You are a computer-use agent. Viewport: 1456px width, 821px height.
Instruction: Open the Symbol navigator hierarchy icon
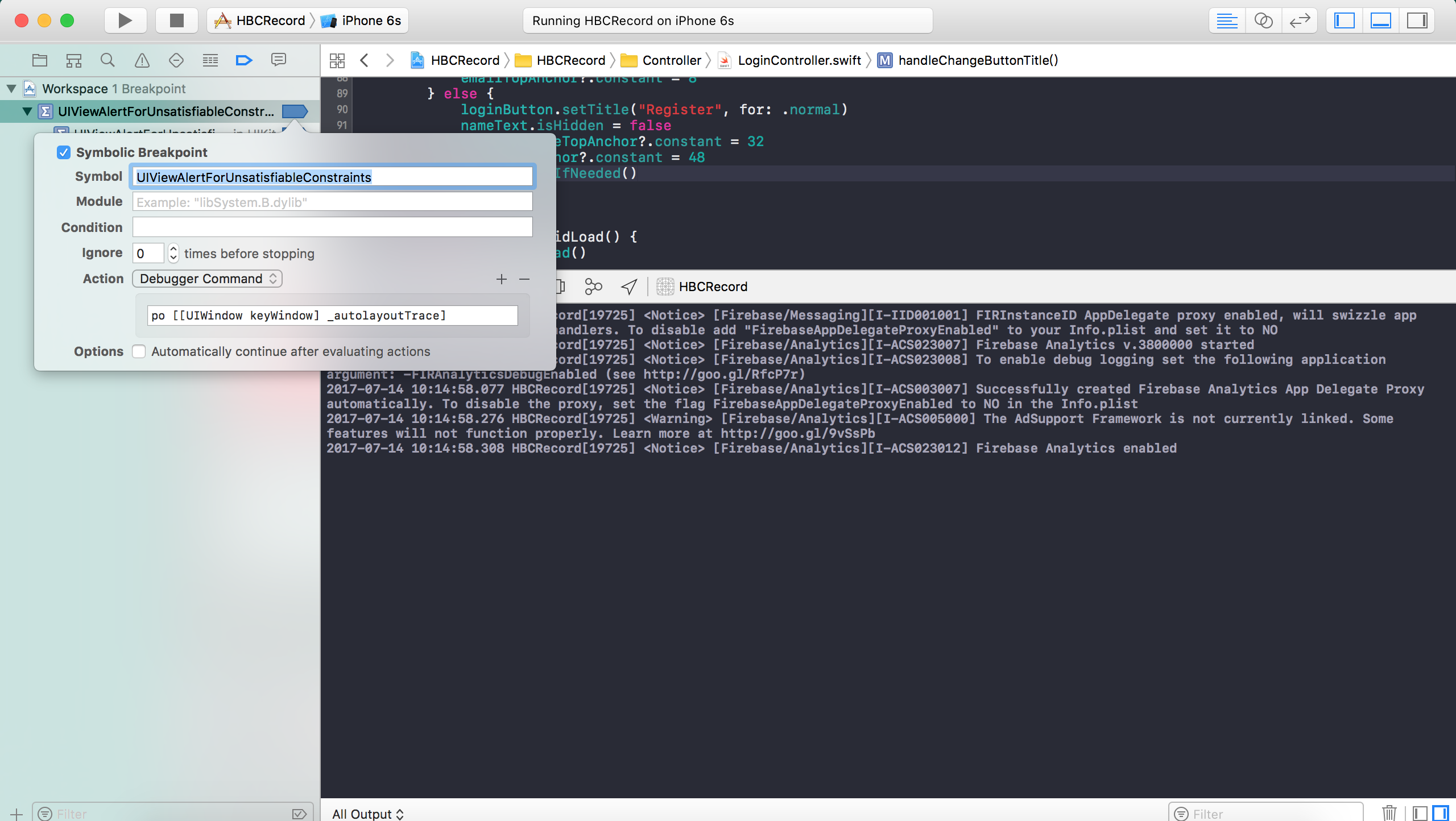(73, 60)
